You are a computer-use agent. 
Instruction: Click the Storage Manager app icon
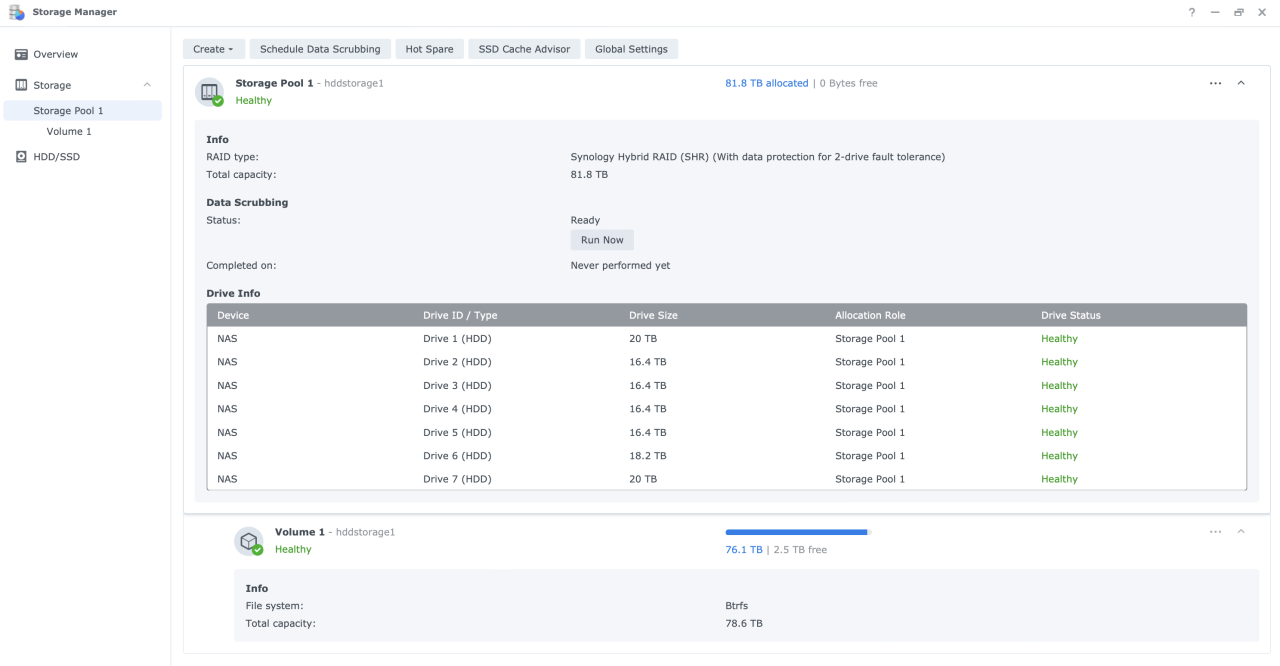[16, 12]
